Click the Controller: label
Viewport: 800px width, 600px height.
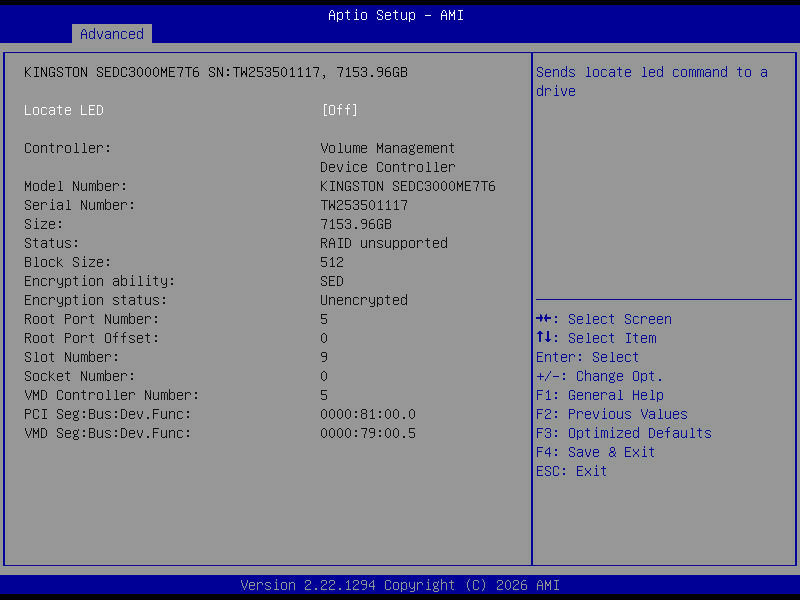(x=67, y=148)
